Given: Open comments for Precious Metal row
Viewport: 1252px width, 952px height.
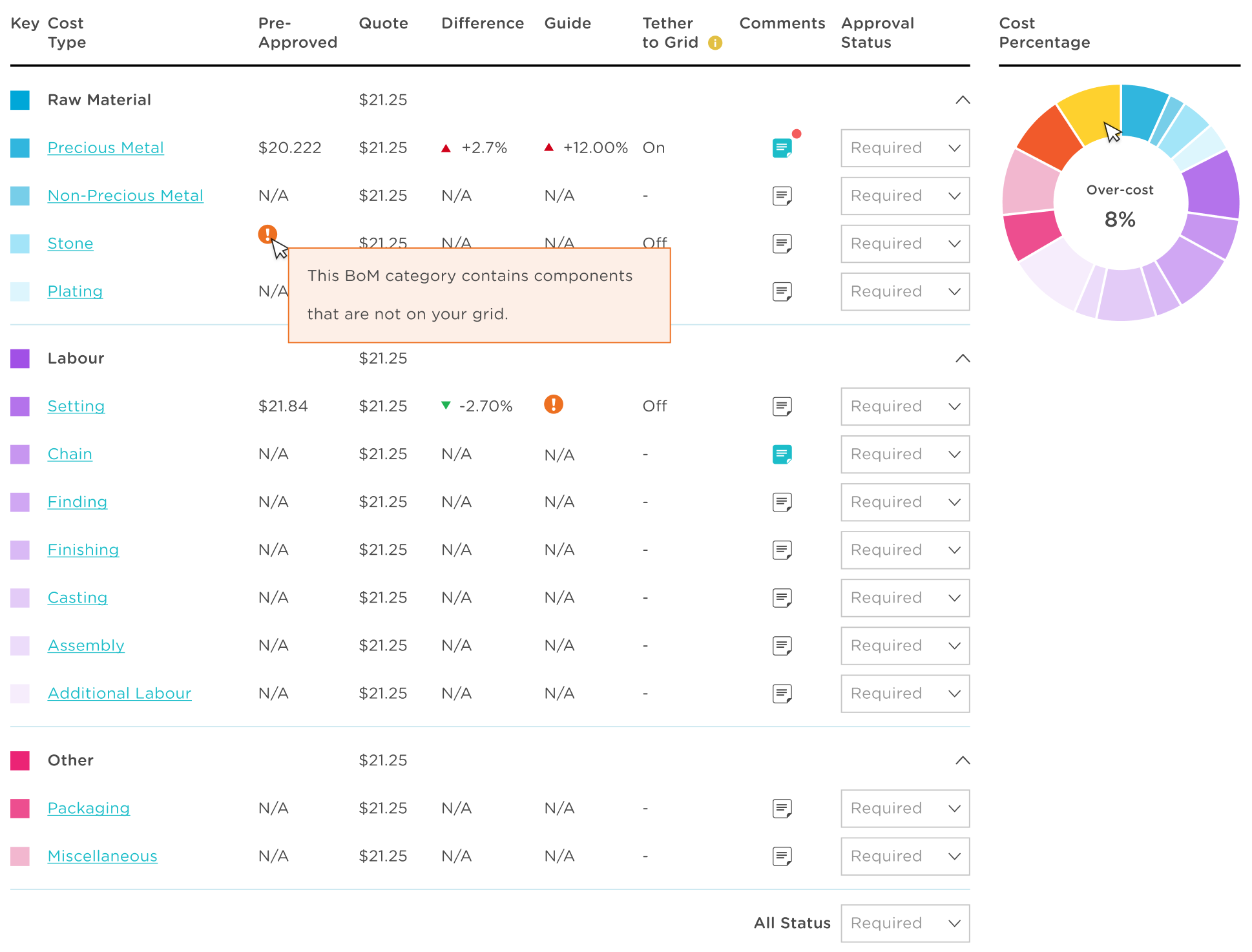Looking at the screenshot, I should pos(782,148).
